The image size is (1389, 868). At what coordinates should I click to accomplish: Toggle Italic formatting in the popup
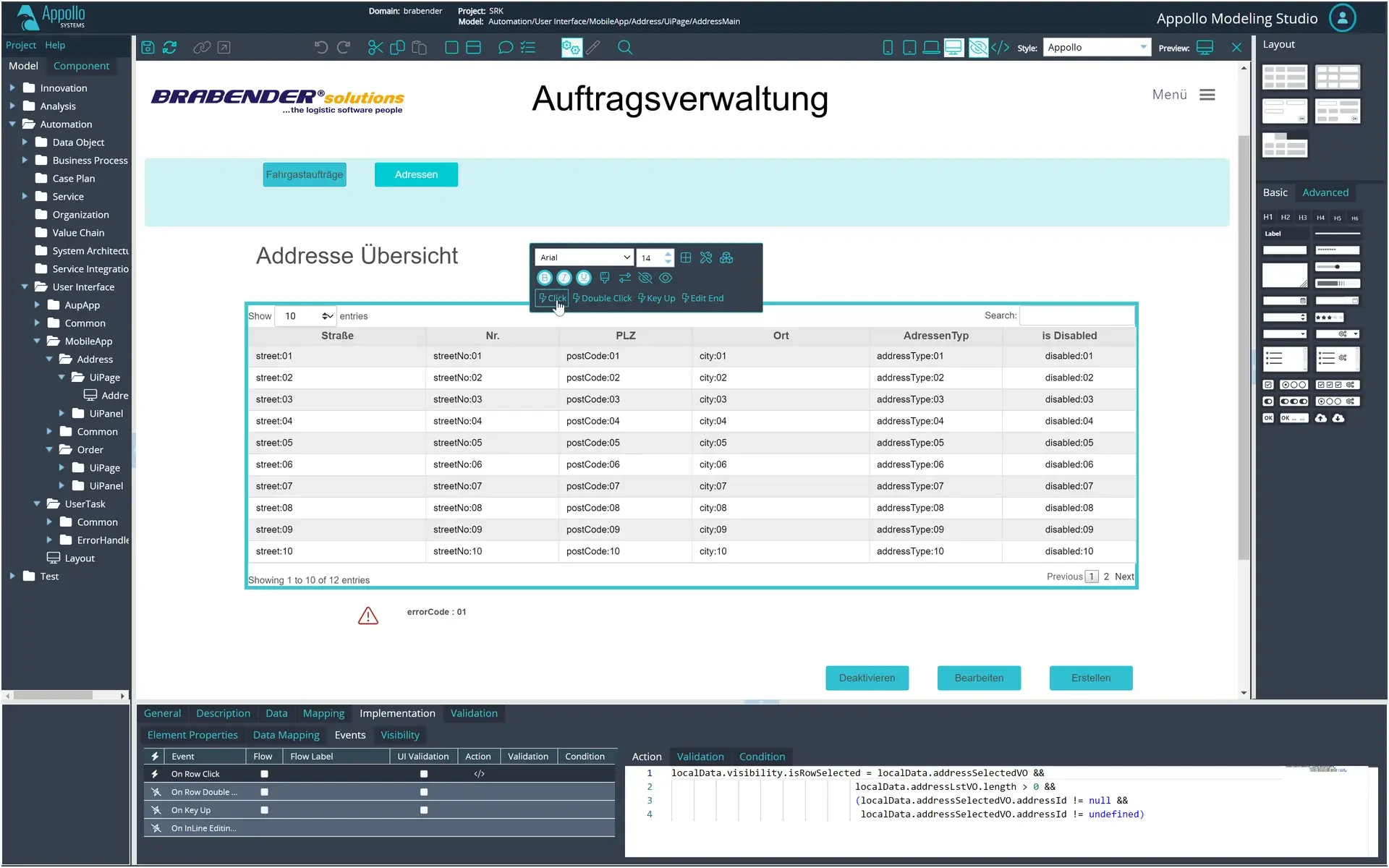tap(564, 278)
